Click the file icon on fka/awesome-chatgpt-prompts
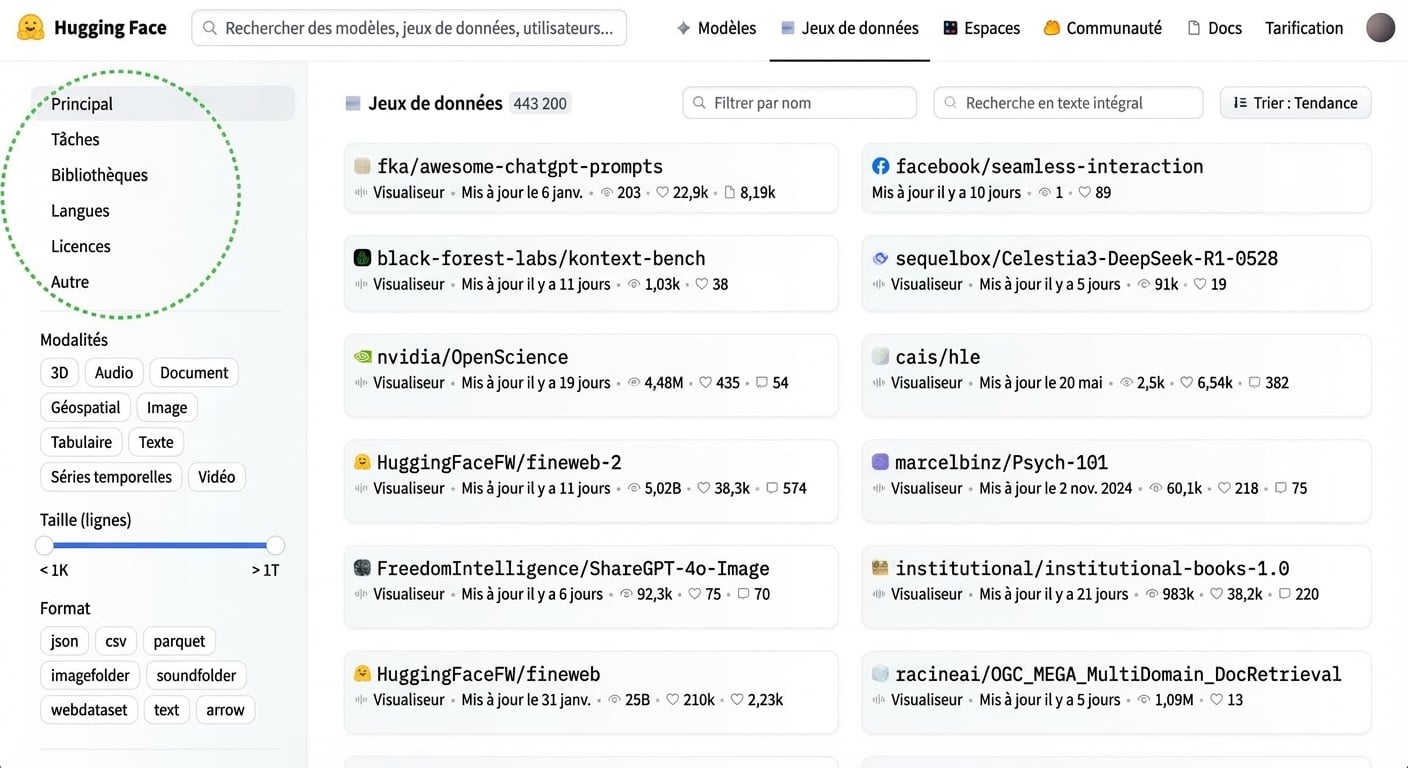The width and height of the screenshot is (1408, 768). pos(730,193)
